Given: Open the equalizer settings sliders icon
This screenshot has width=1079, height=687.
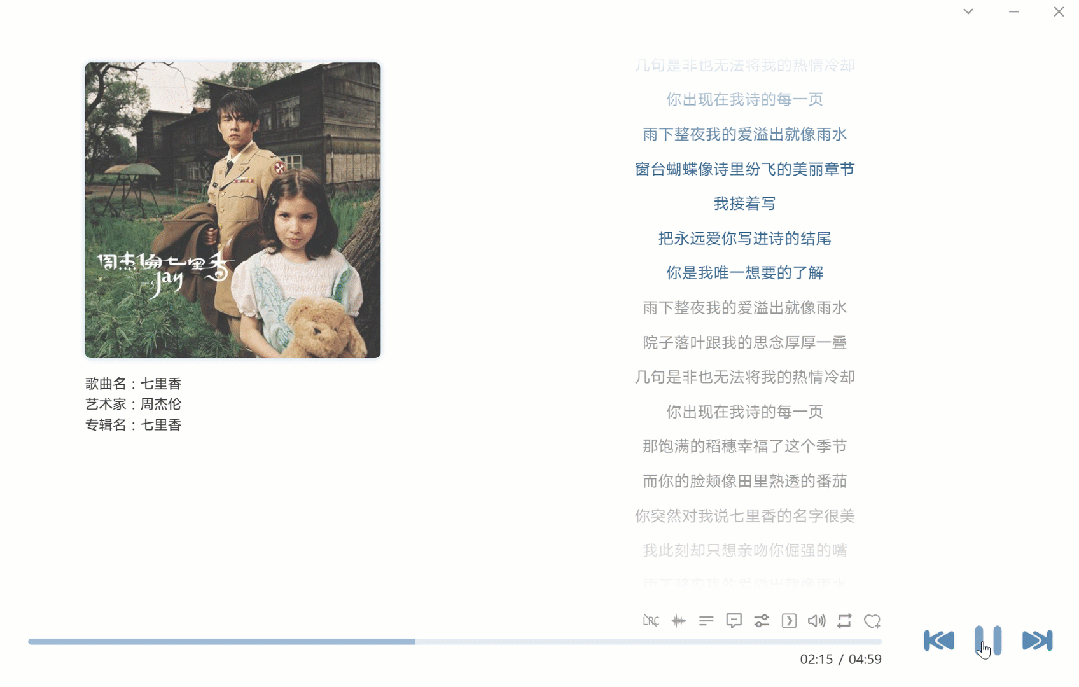Looking at the screenshot, I should [x=762, y=621].
